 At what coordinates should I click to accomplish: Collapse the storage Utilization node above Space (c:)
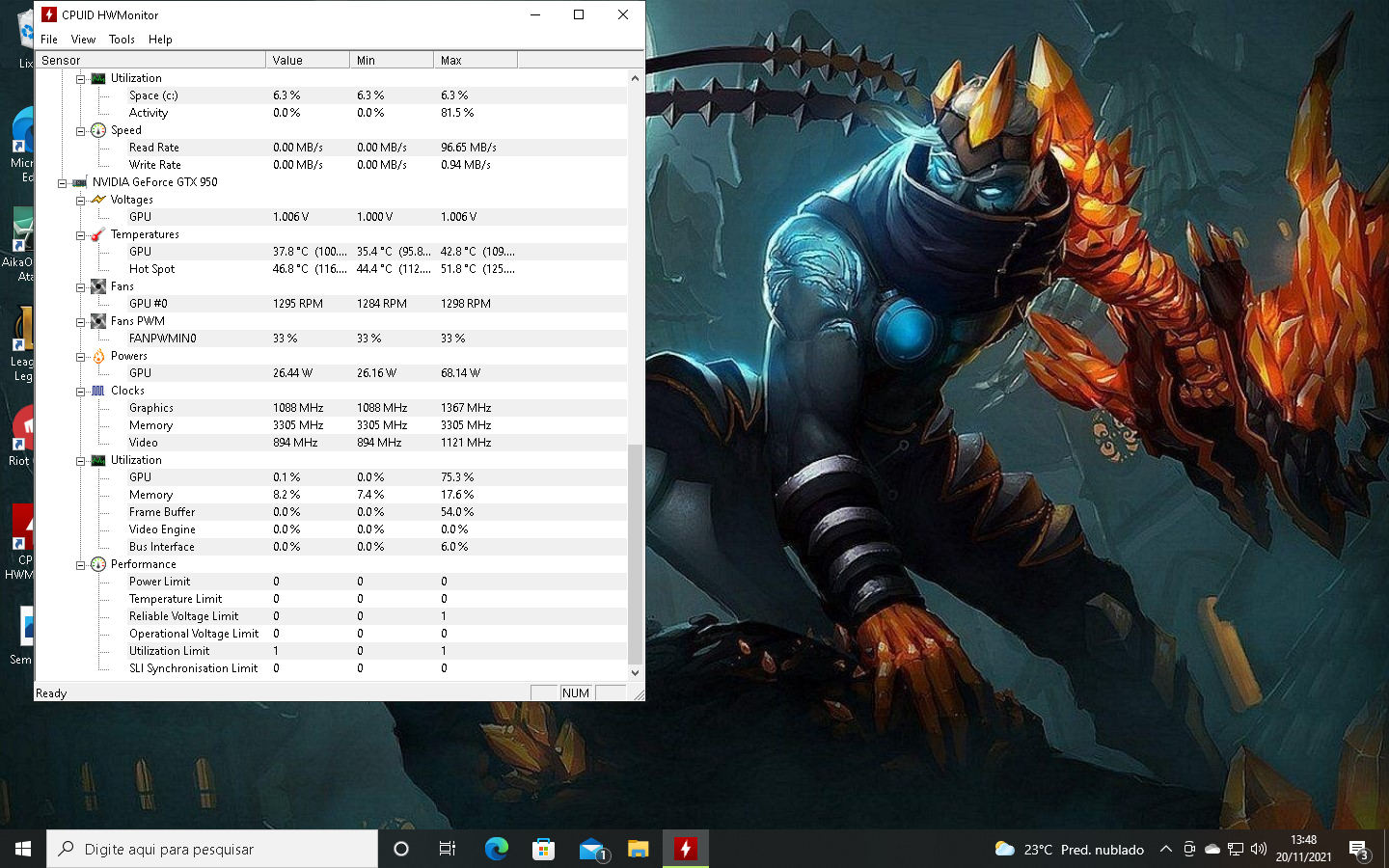pos(81,78)
